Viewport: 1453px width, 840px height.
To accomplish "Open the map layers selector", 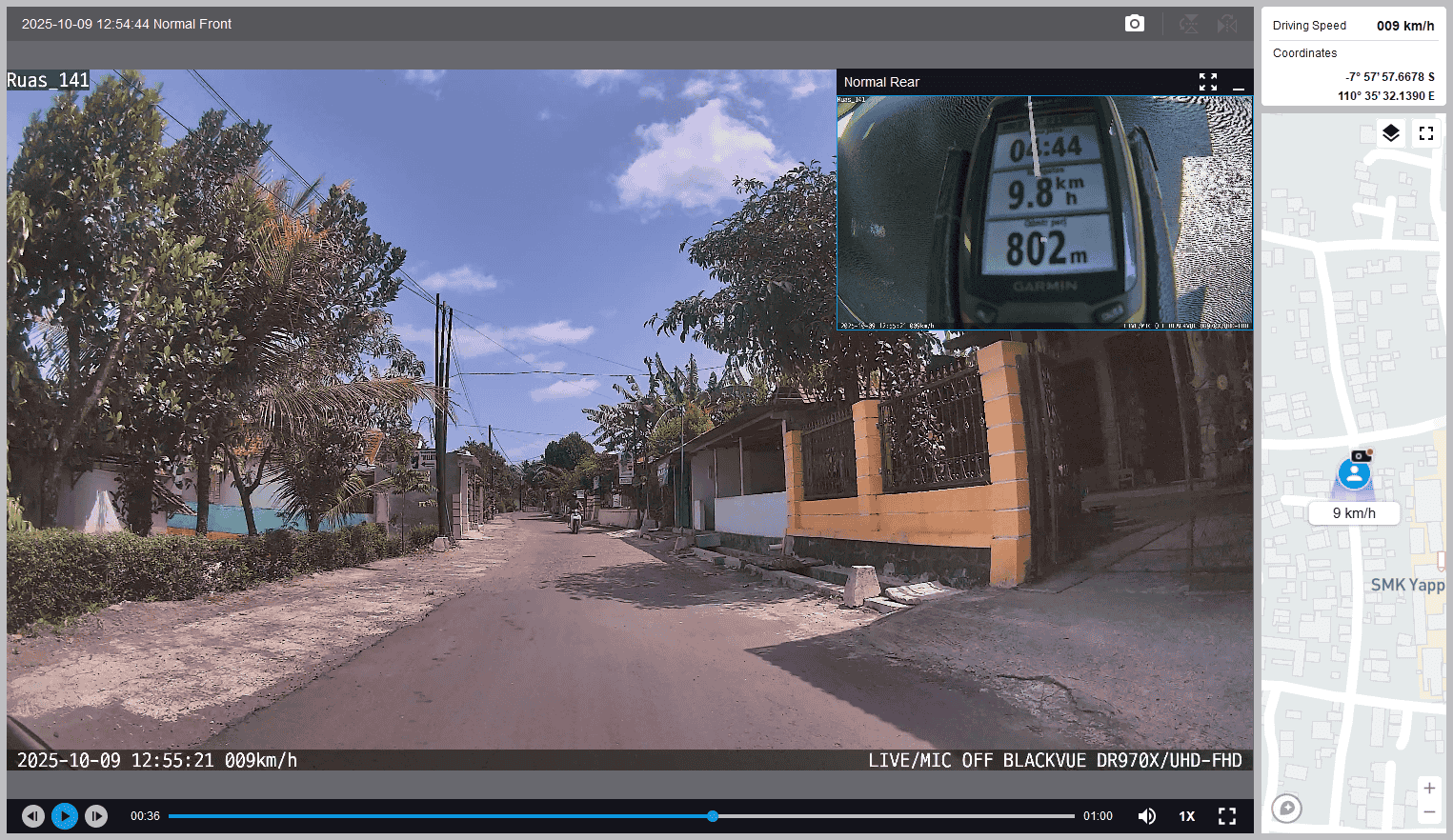I will (x=1390, y=133).
